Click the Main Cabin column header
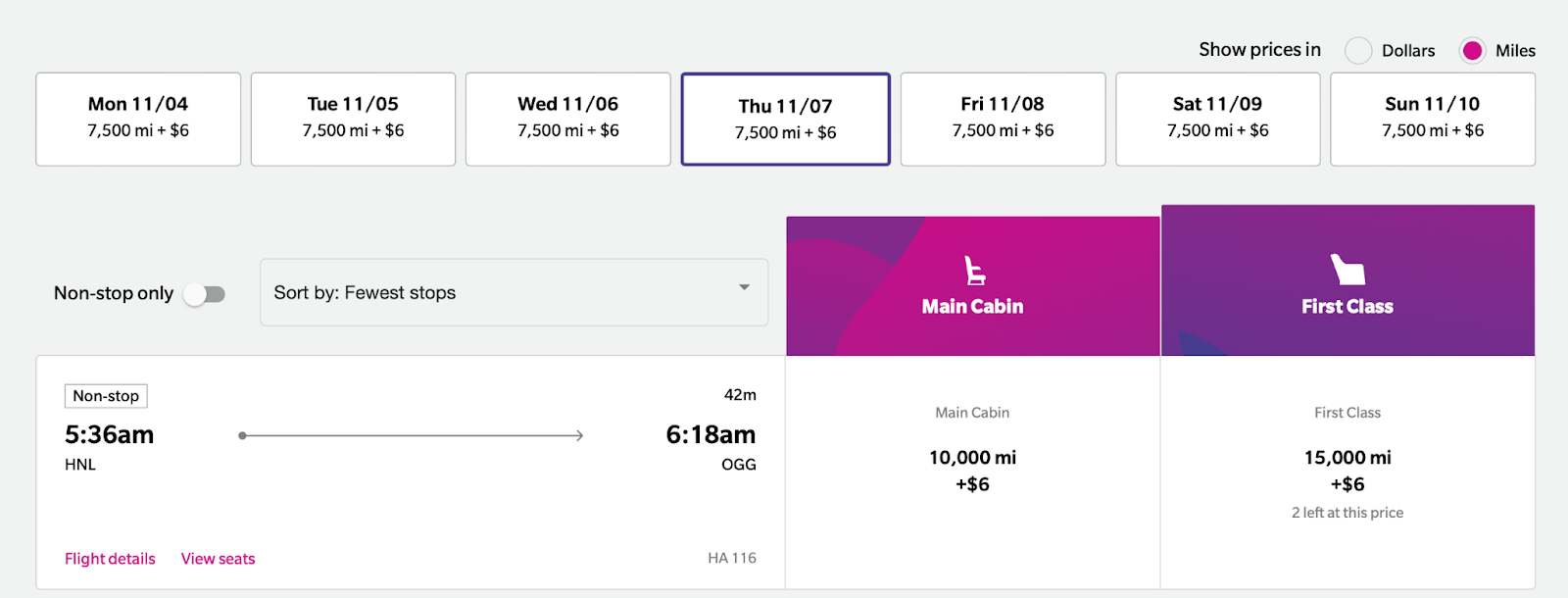The image size is (1568, 598). coord(973,286)
